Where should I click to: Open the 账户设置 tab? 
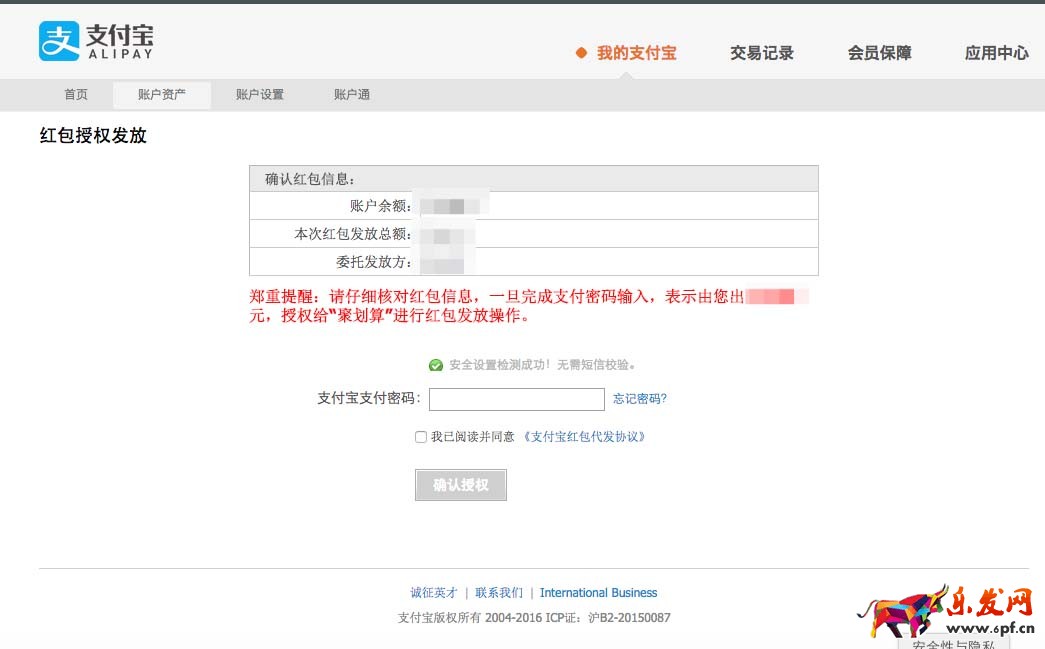(x=258, y=94)
